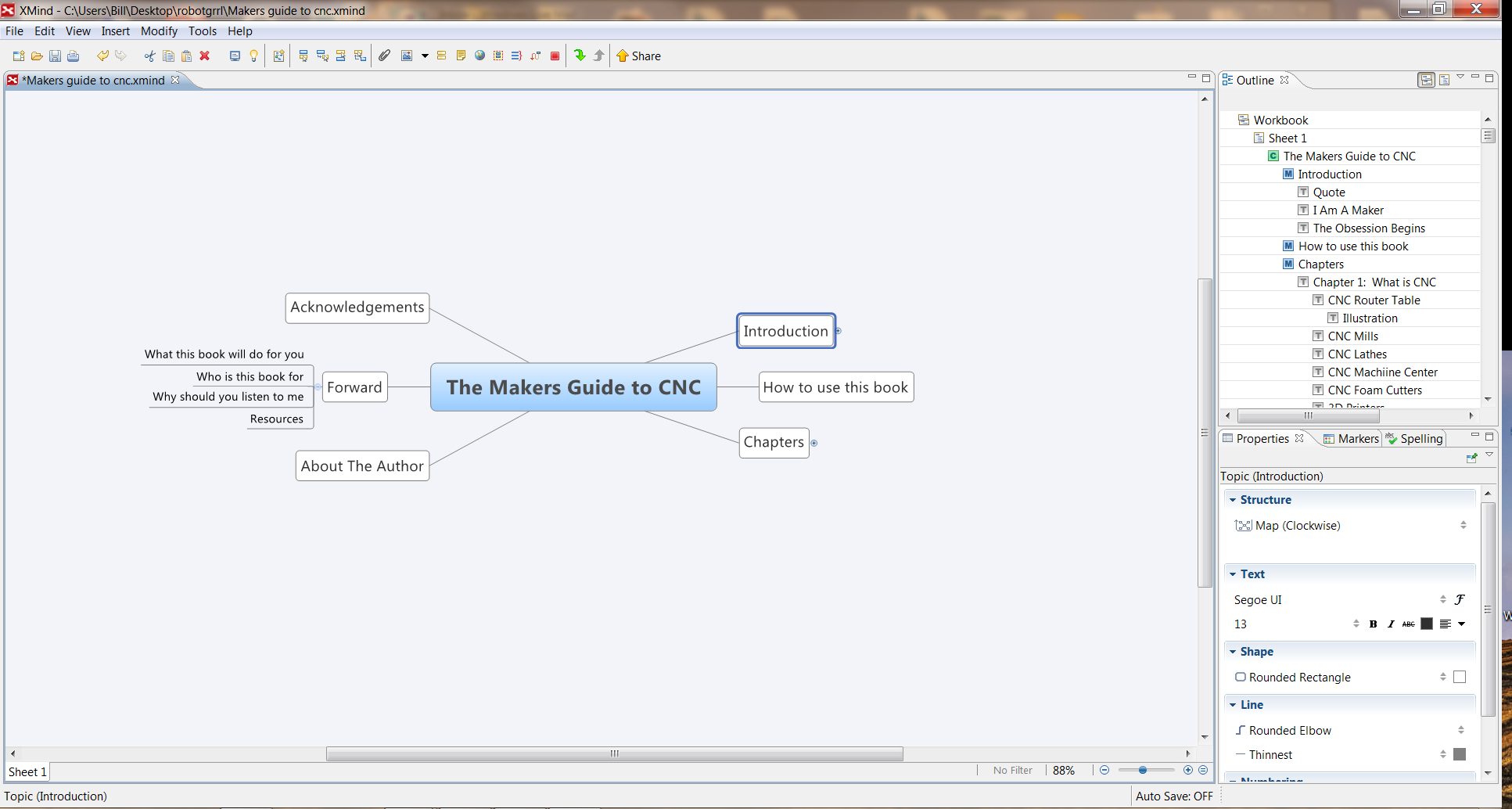
Task: Click the Save floppy disk icon
Action: click(55, 56)
